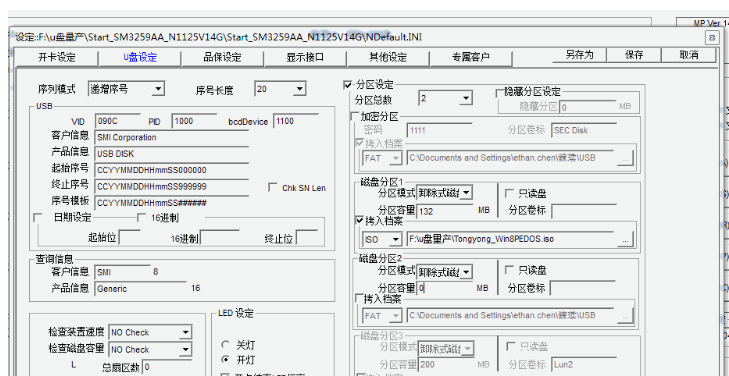Enable the 16进制 checkbox
Viewport: 729px width, 376px height.
click(x=141, y=217)
